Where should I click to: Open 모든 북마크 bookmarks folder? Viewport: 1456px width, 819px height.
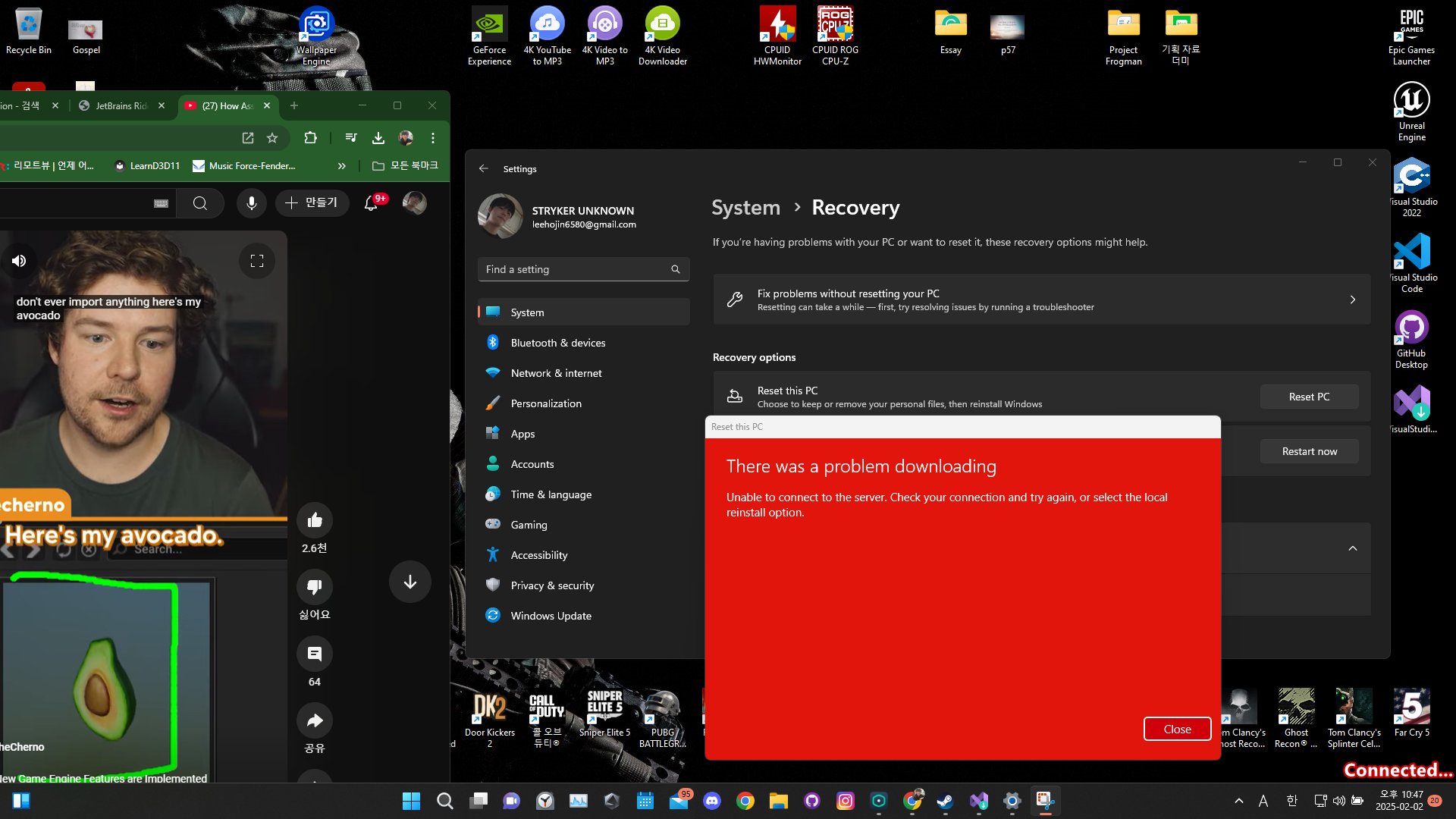[x=406, y=166]
